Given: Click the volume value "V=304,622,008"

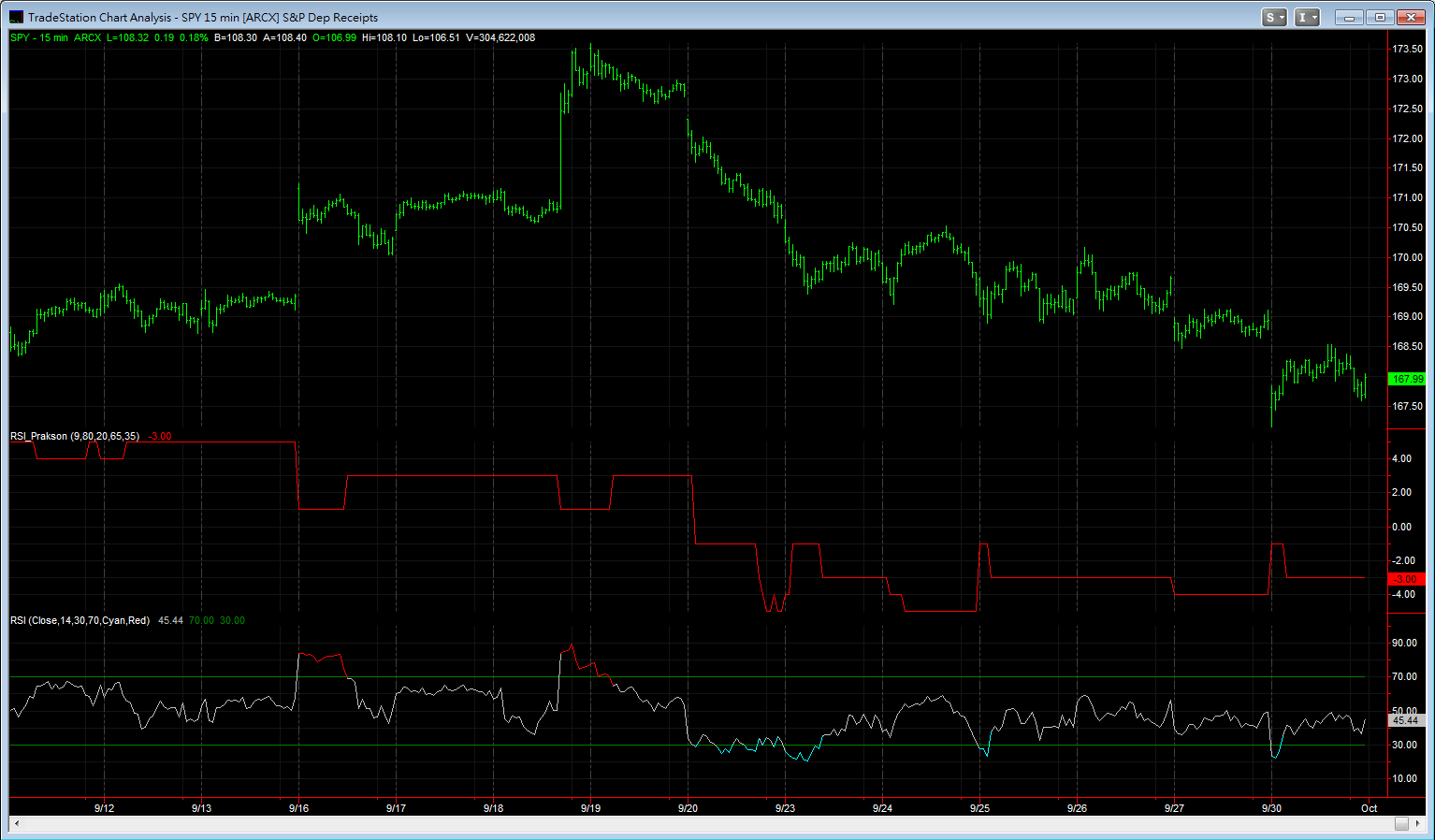Looking at the screenshot, I should (500, 38).
